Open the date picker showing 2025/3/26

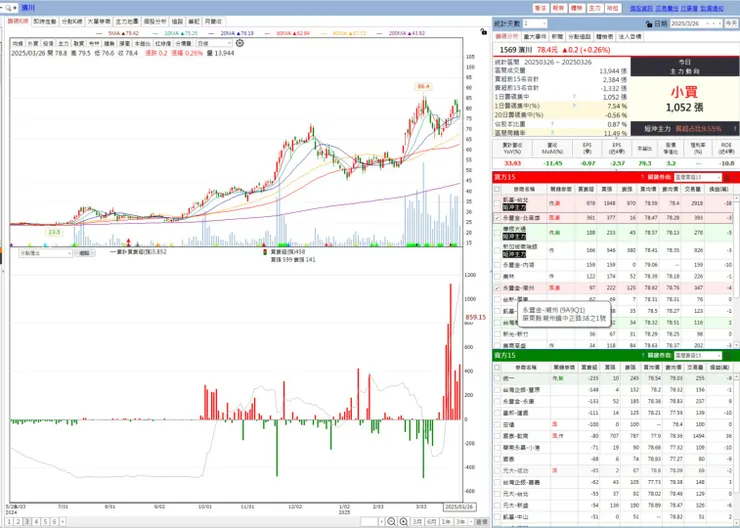click(x=696, y=24)
